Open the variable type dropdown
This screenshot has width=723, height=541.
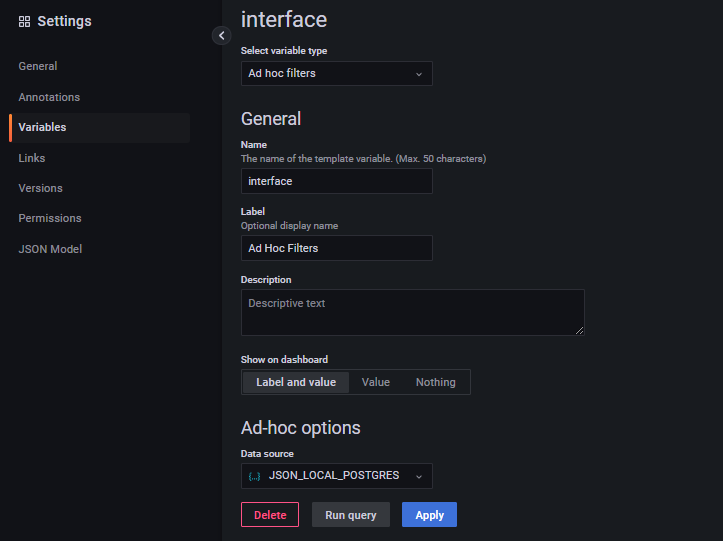336,73
